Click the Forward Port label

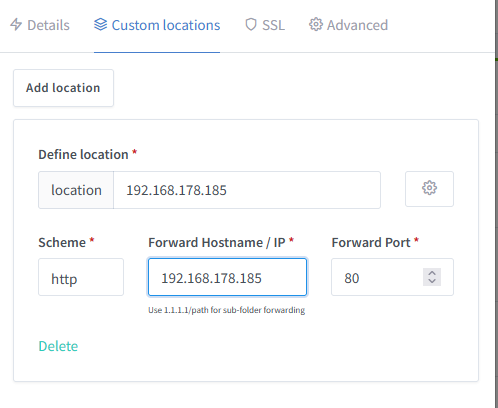tap(371, 242)
